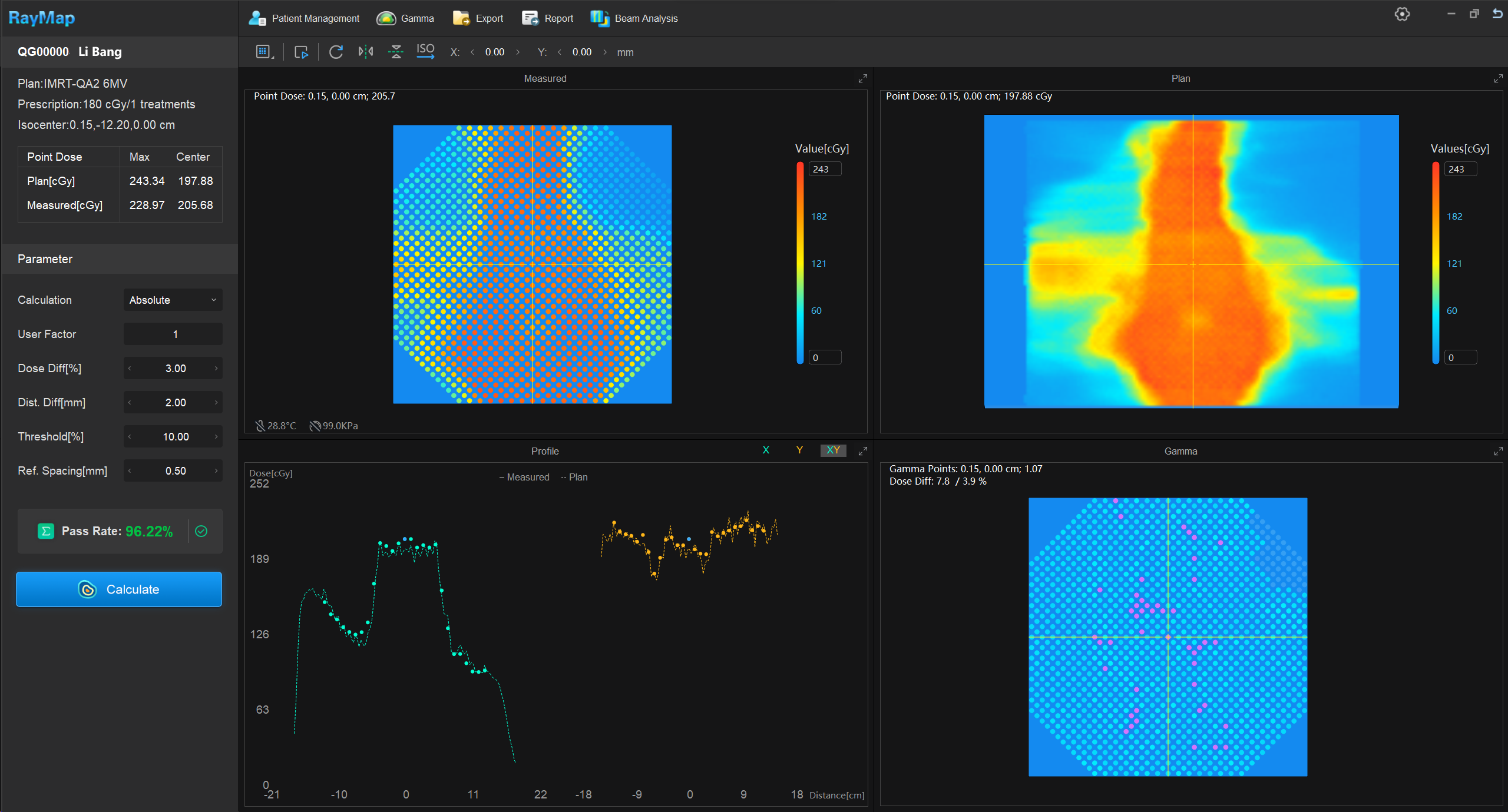Click the refresh/rotate icon in the toolbar
The width and height of the screenshot is (1508, 812).
pos(336,52)
